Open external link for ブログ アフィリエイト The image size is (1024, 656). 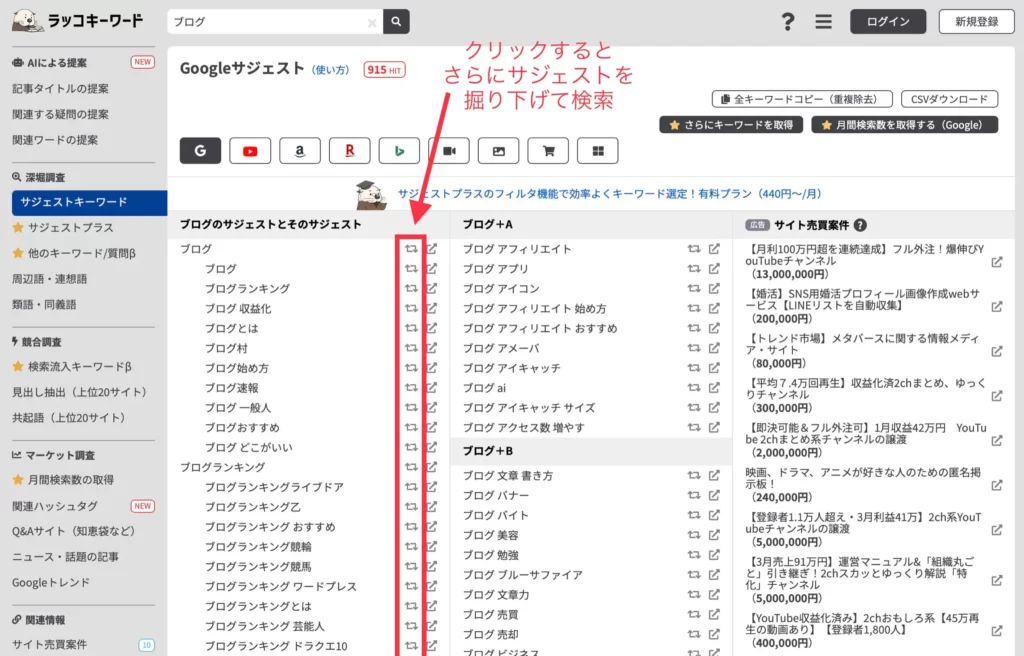(714, 249)
